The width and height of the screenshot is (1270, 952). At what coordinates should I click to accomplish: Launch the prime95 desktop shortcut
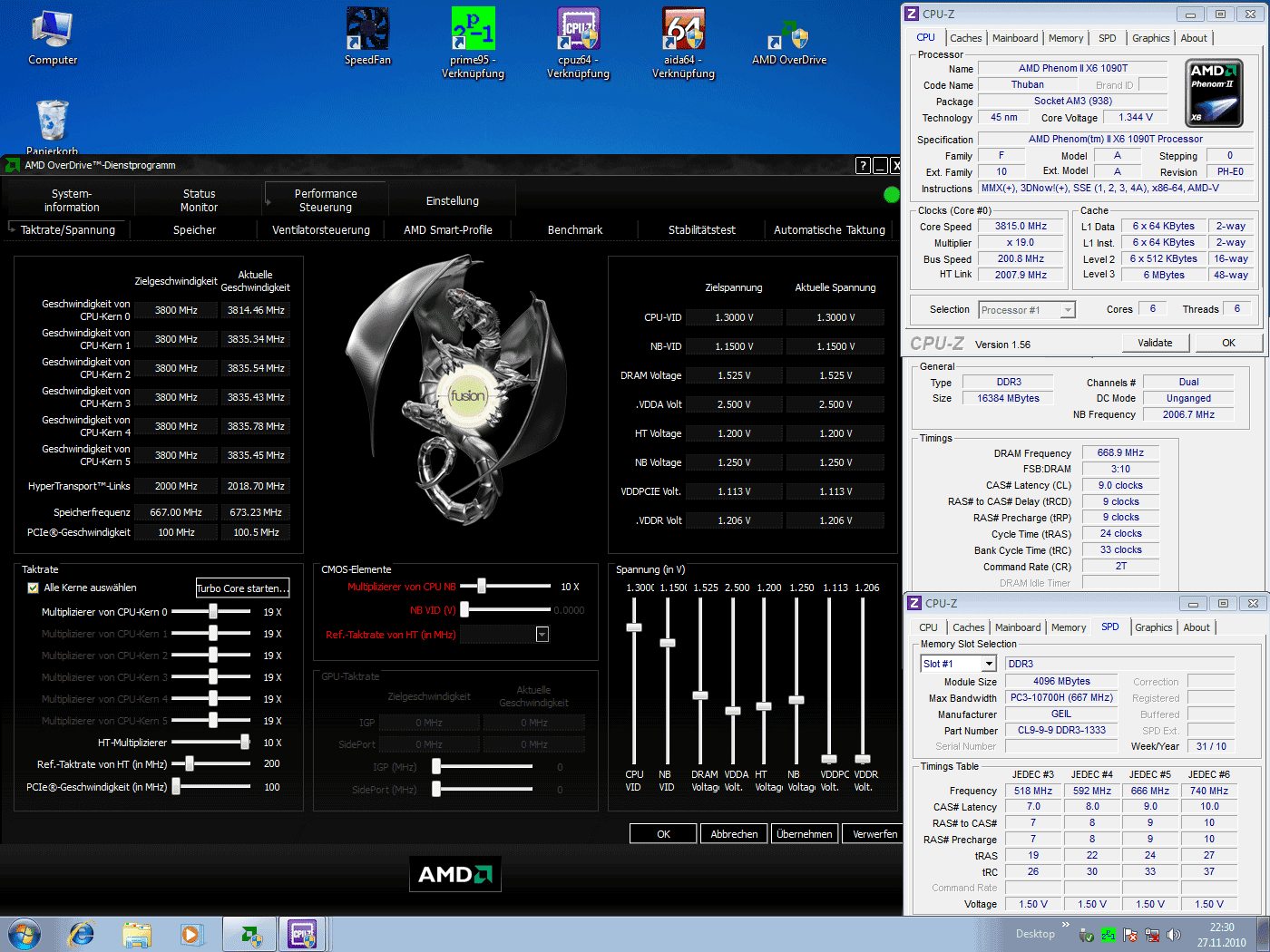[x=473, y=43]
